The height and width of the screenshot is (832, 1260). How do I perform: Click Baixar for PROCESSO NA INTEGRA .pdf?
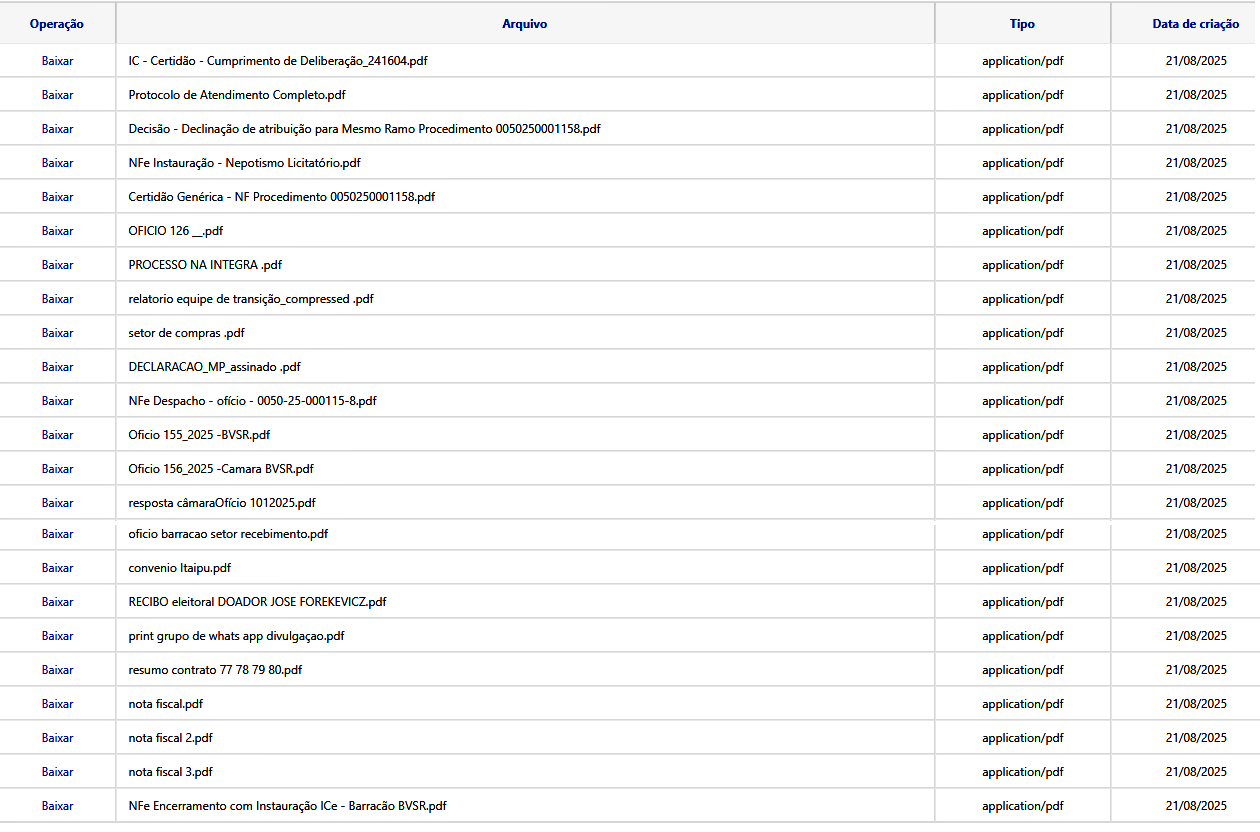click(57, 265)
